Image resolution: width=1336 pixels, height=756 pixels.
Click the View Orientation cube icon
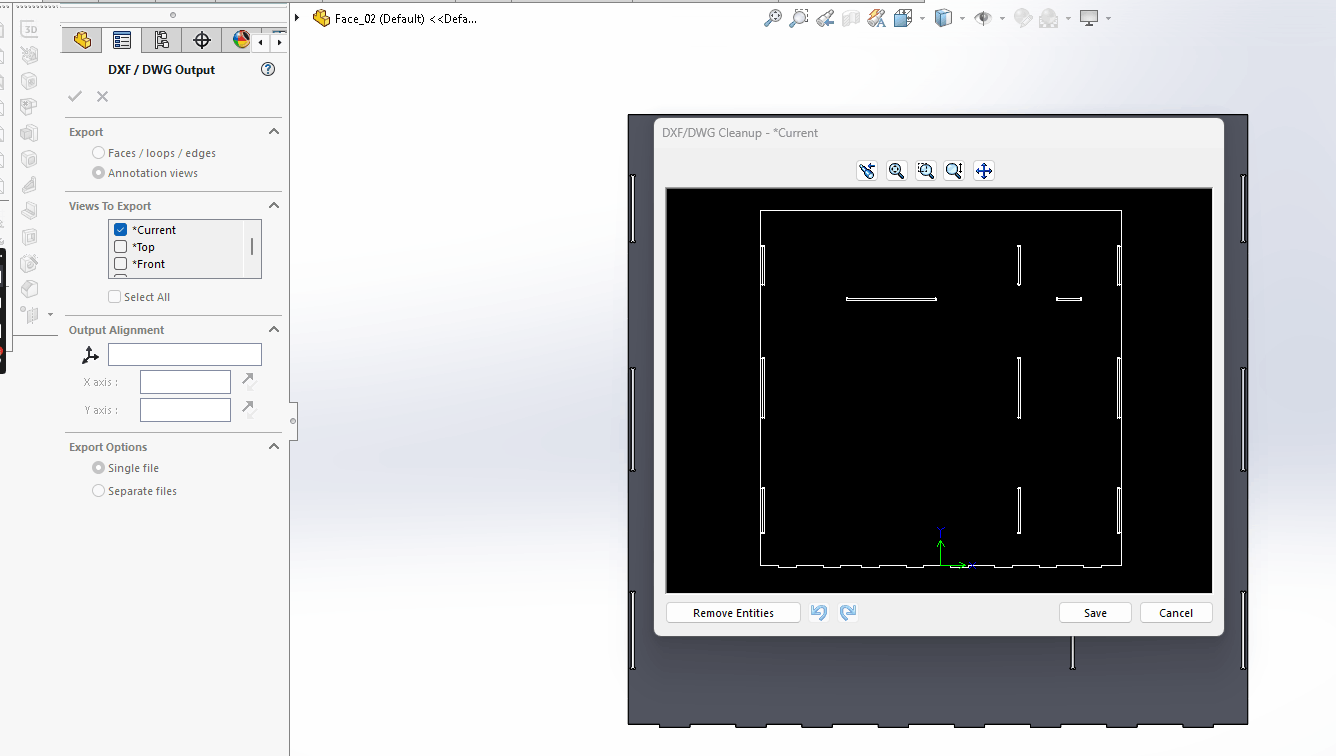[x=903, y=18]
